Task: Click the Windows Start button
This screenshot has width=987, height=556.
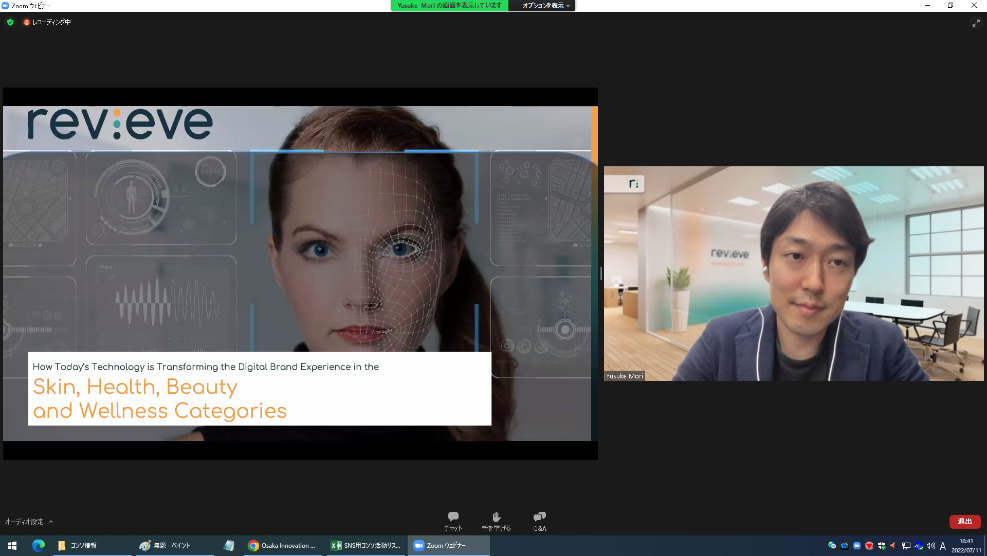Action: click(x=11, y=545)
